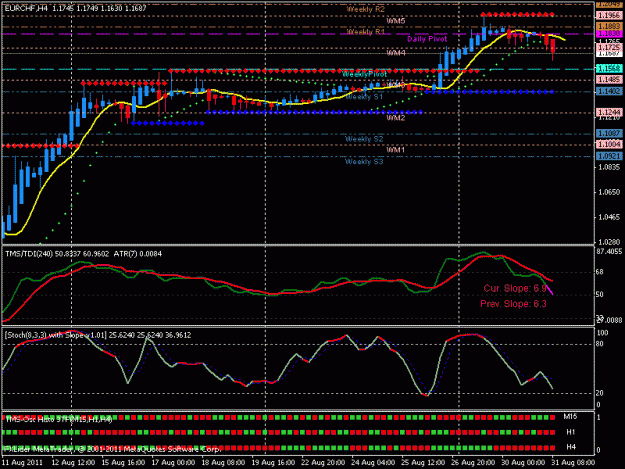Image resolution: width=625 pixels, height=469 pixels.
Task: Click the Weekly R1 level label
Action: [366, 32]
